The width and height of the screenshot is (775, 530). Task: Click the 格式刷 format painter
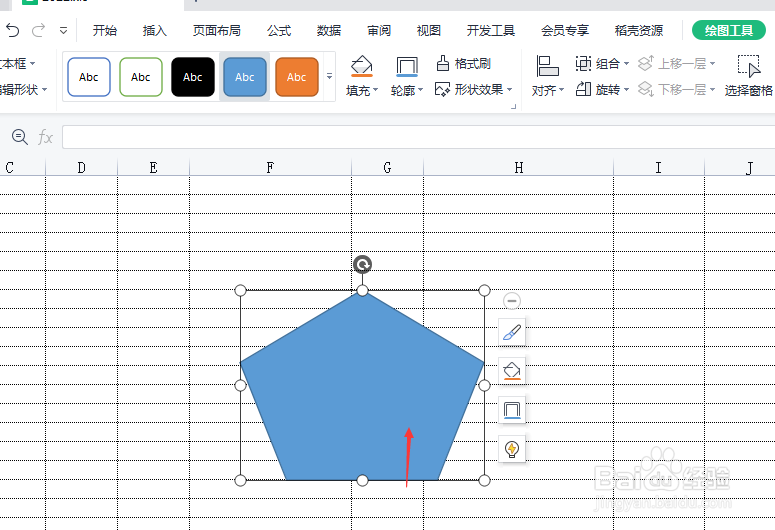[x=464, y=64]
